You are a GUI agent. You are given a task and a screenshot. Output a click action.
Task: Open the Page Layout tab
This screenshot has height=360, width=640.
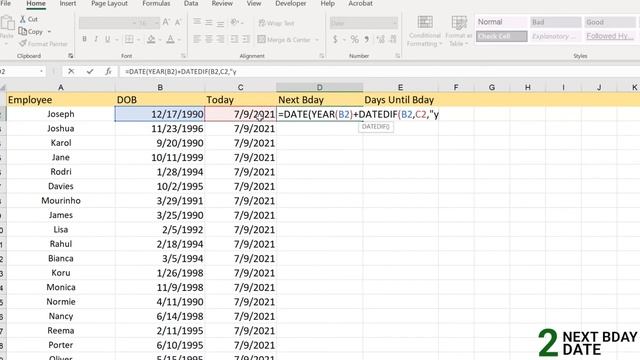pos(109,4)
